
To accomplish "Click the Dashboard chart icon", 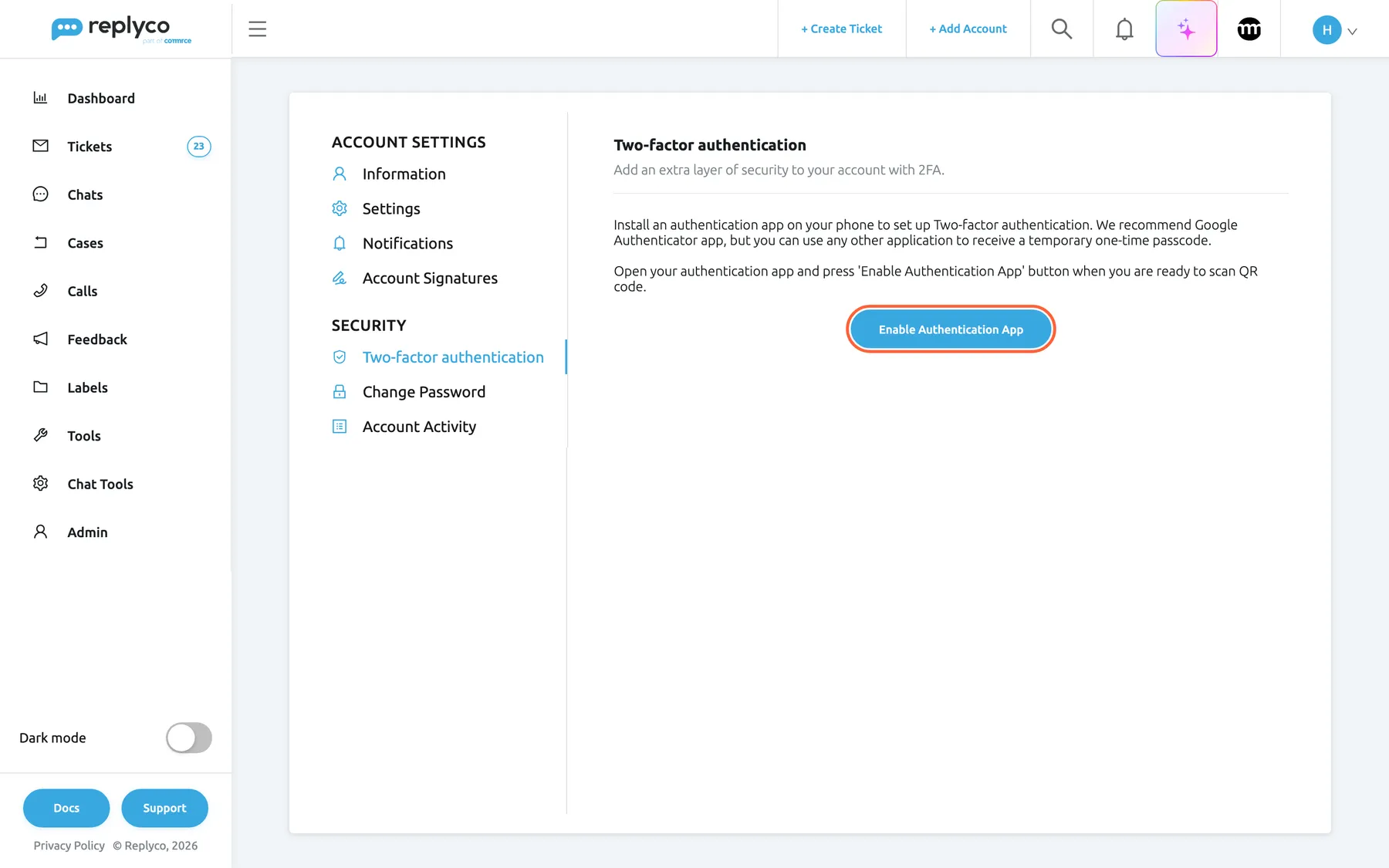I will click(40, 98).
